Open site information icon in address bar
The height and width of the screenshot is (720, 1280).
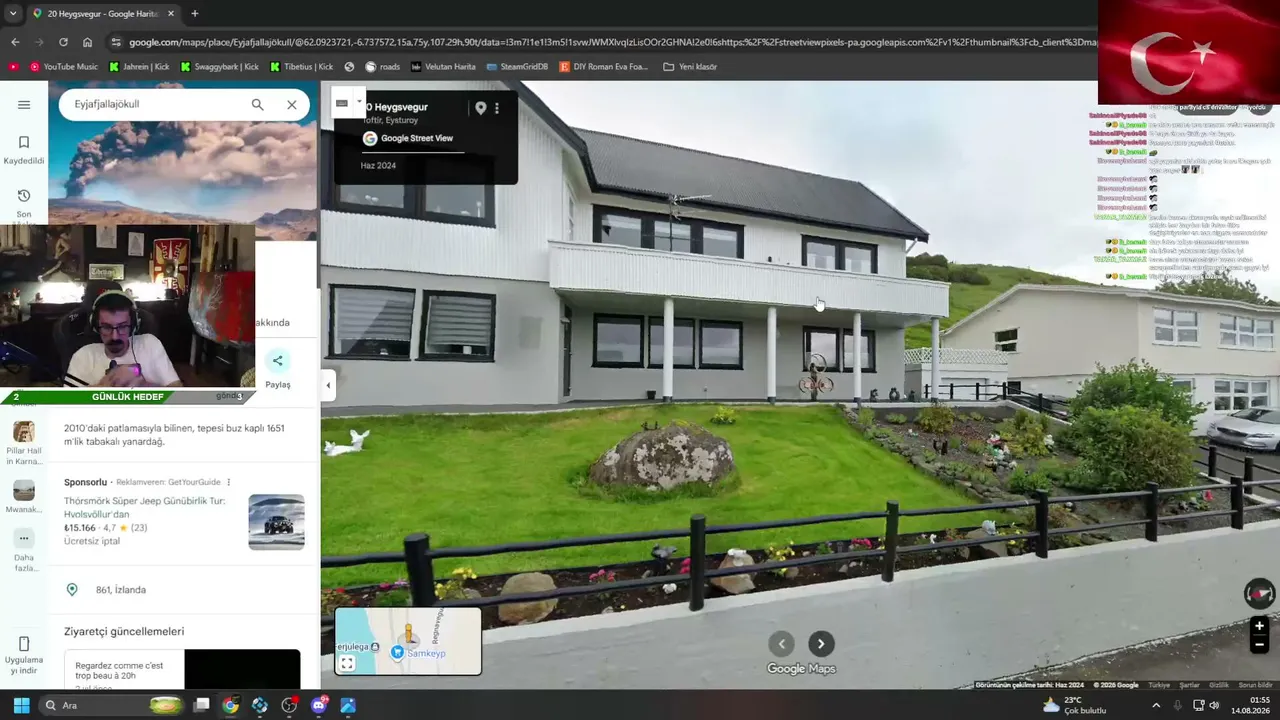[x=116, y=42]
